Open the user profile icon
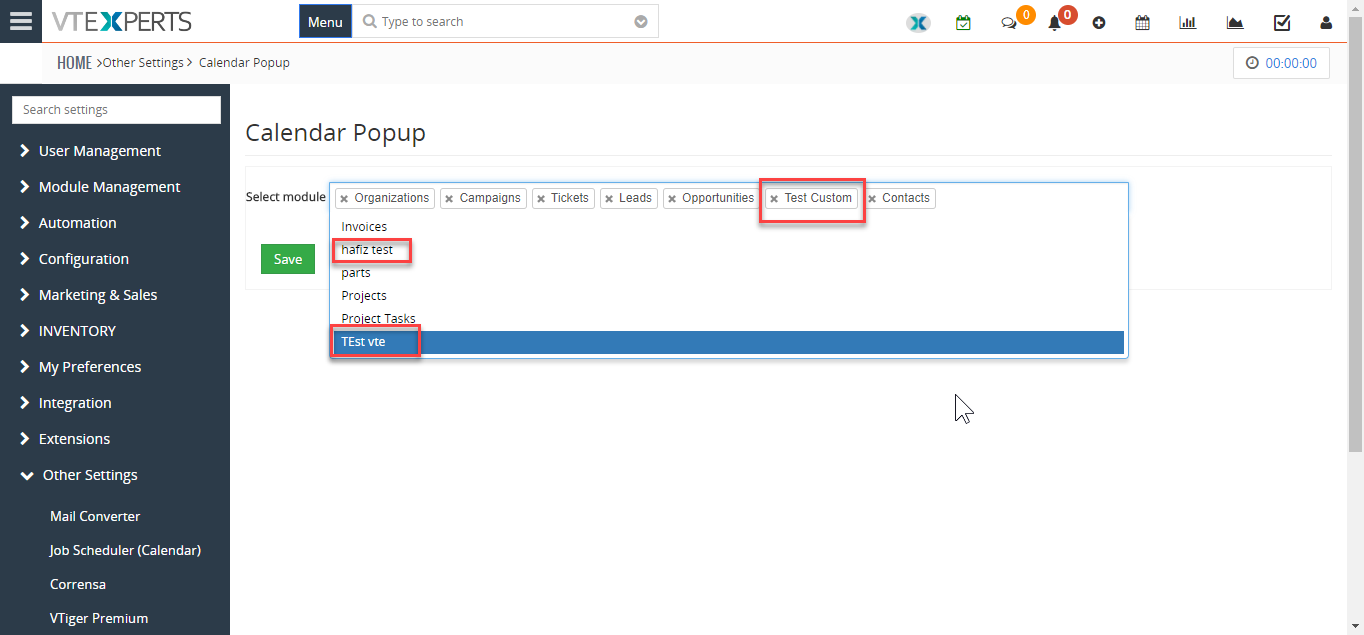This screenshot has width=1364, height=635. click(1326, 22)
